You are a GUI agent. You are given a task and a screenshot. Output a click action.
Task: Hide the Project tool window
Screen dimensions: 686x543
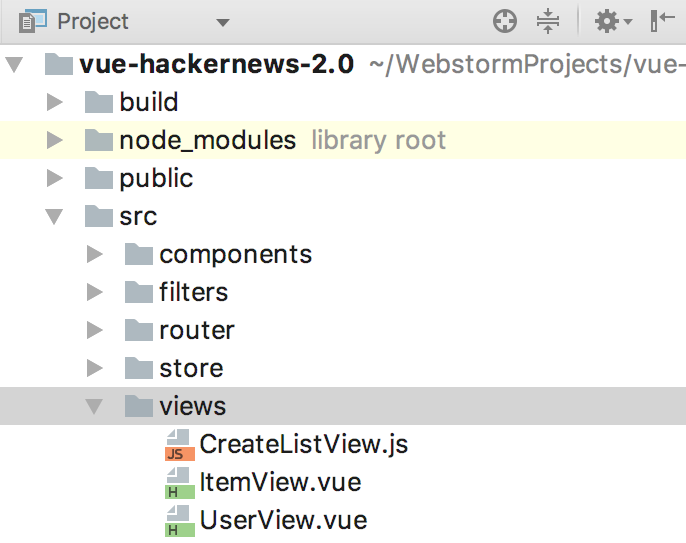pyautogui.click(x=662, y=21)
